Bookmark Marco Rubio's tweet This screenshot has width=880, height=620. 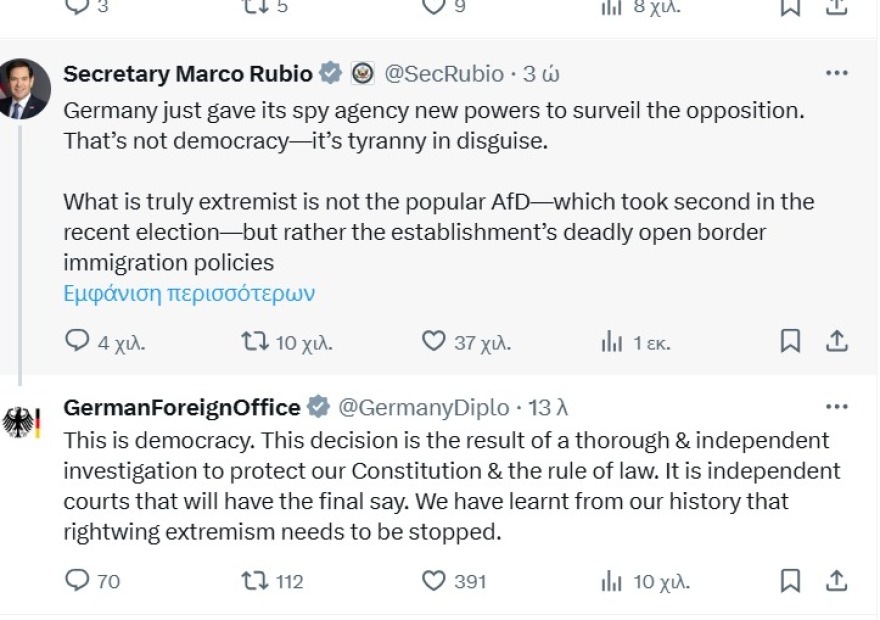coord(790,342)
